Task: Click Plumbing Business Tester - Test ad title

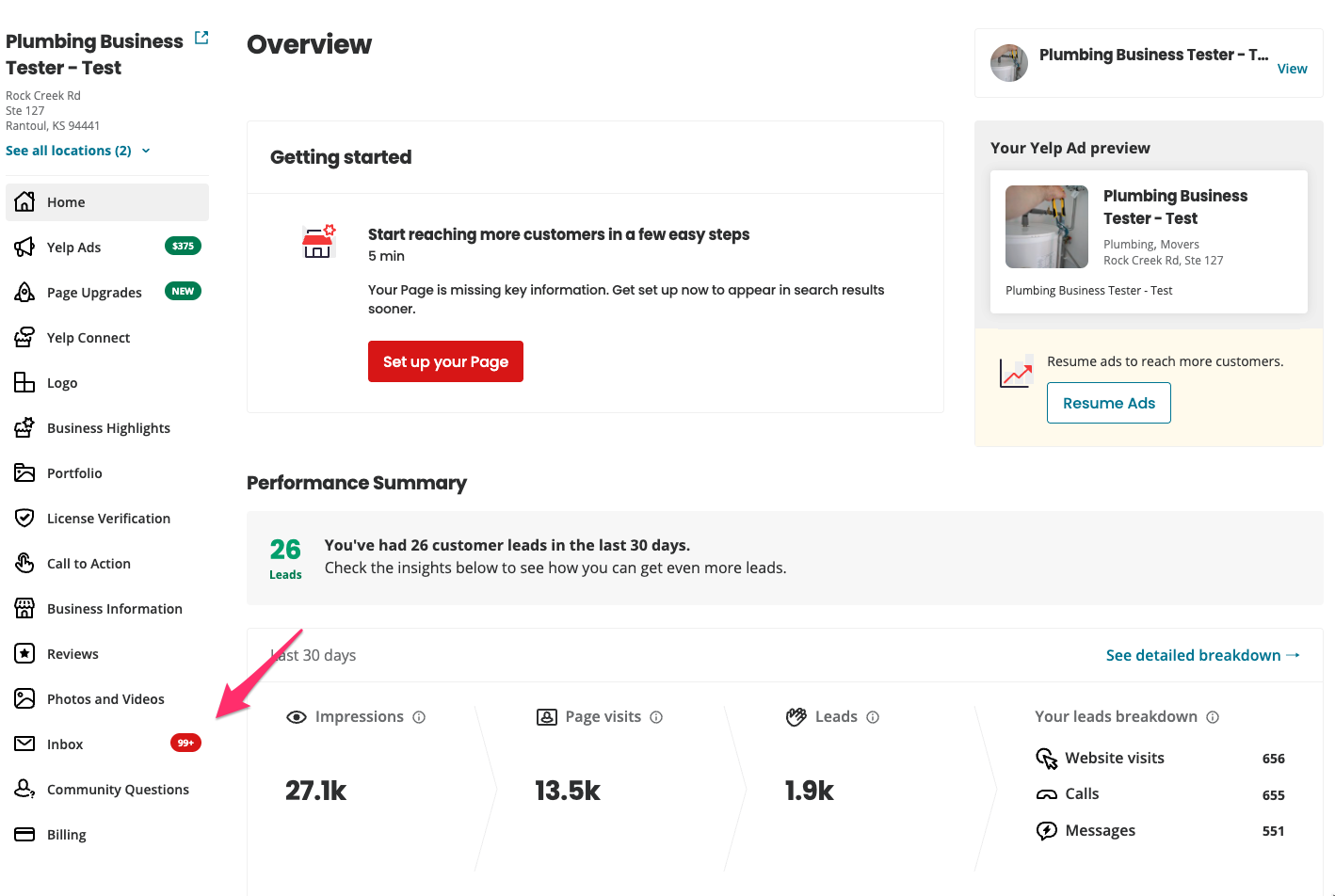Action: pos(1175,207)
